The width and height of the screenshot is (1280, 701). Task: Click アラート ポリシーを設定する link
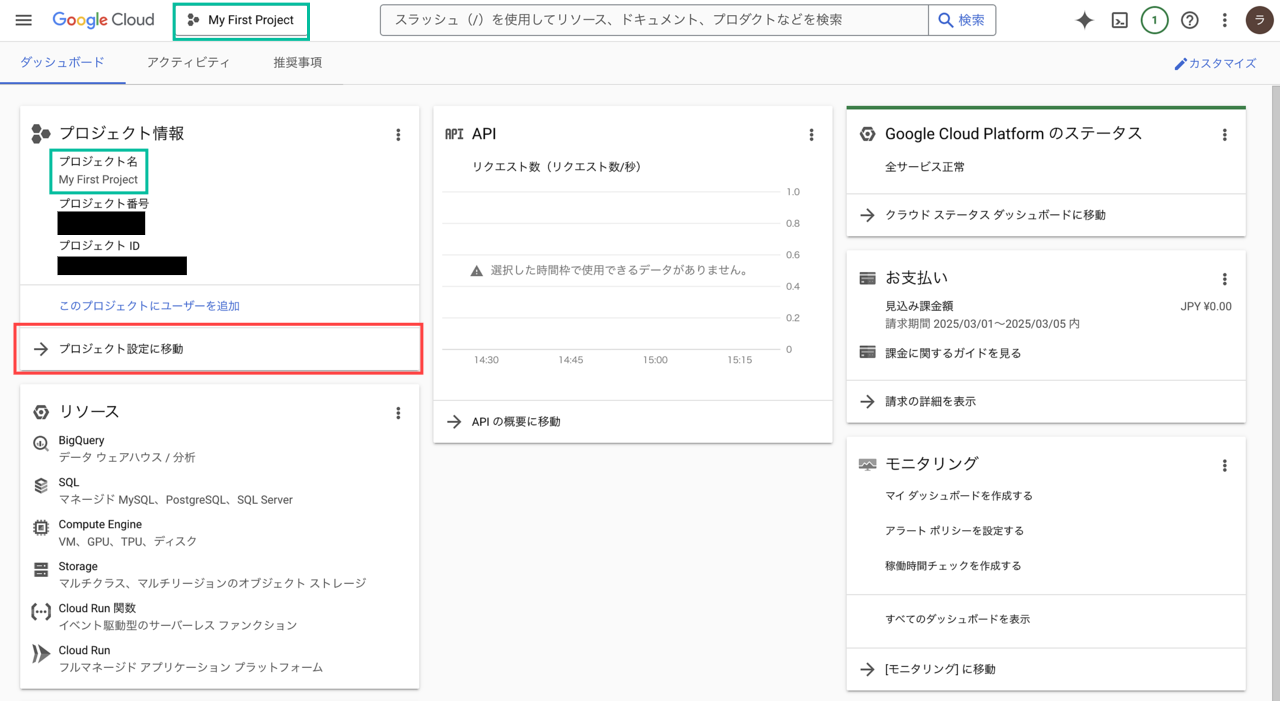tap(954, 531)
